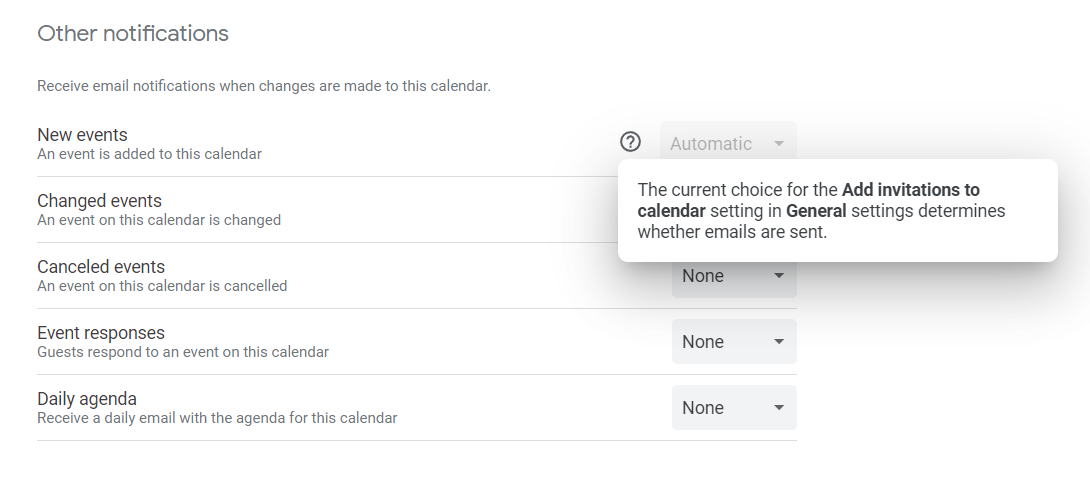Click "Guests respond to an event" description text
Viewport: 1090px width, 490px height.
(183, 352)
